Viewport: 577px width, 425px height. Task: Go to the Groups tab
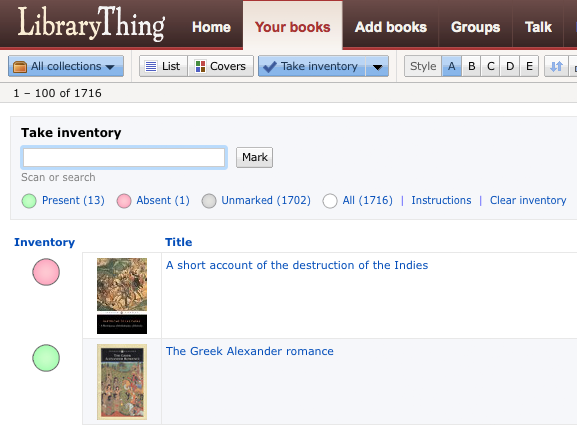tap(475, 27)
